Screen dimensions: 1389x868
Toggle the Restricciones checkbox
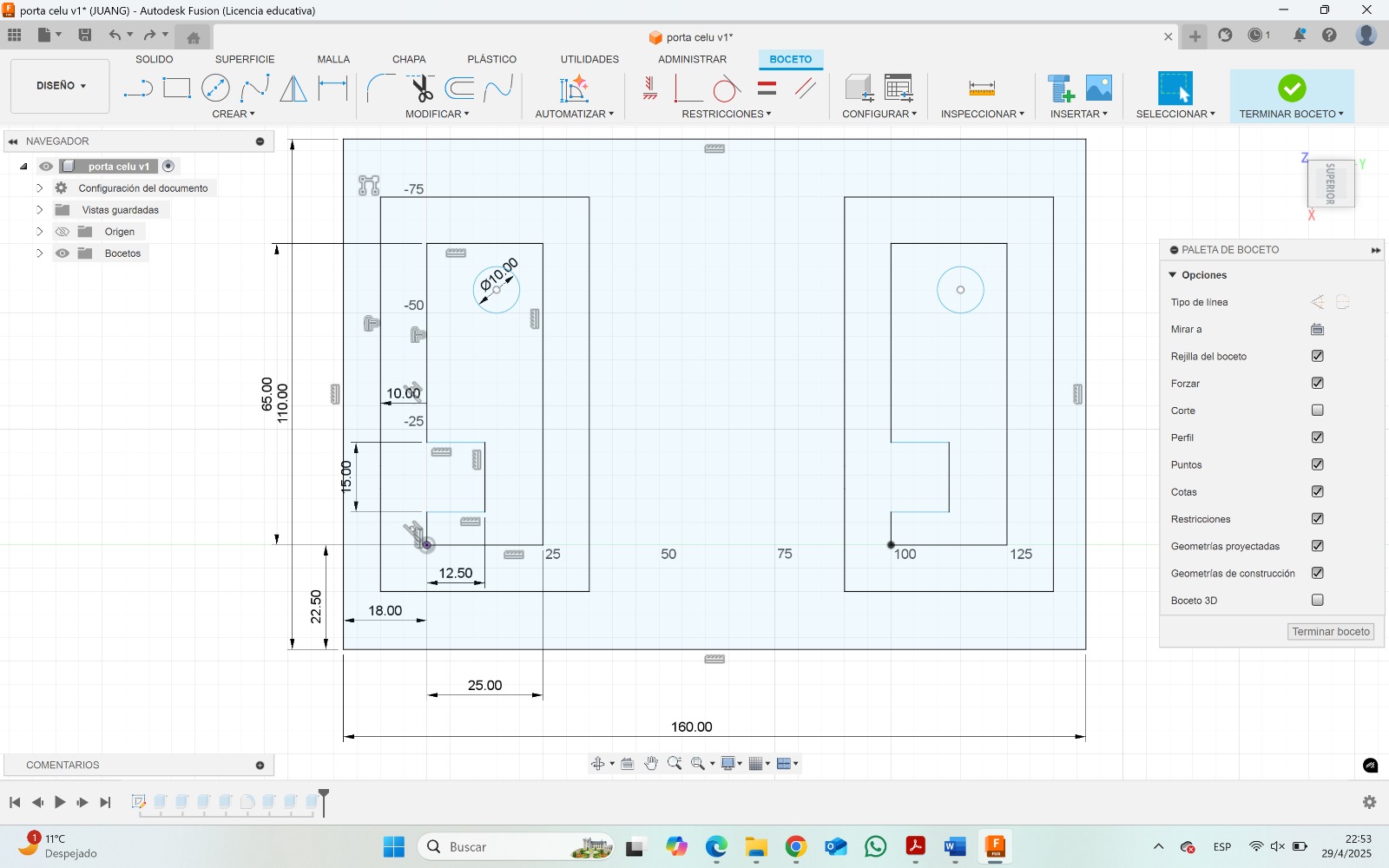(1318, 519)
